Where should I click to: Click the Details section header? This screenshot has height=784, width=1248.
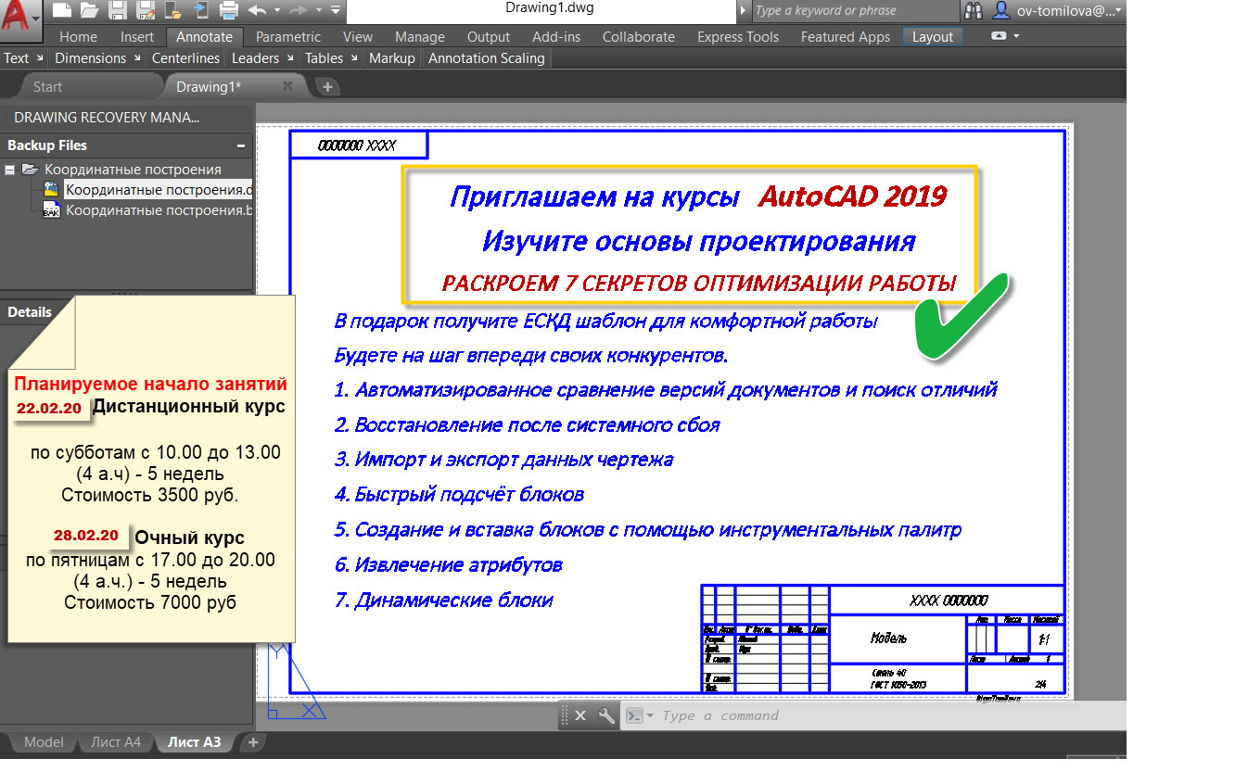(x=30, y=312)
